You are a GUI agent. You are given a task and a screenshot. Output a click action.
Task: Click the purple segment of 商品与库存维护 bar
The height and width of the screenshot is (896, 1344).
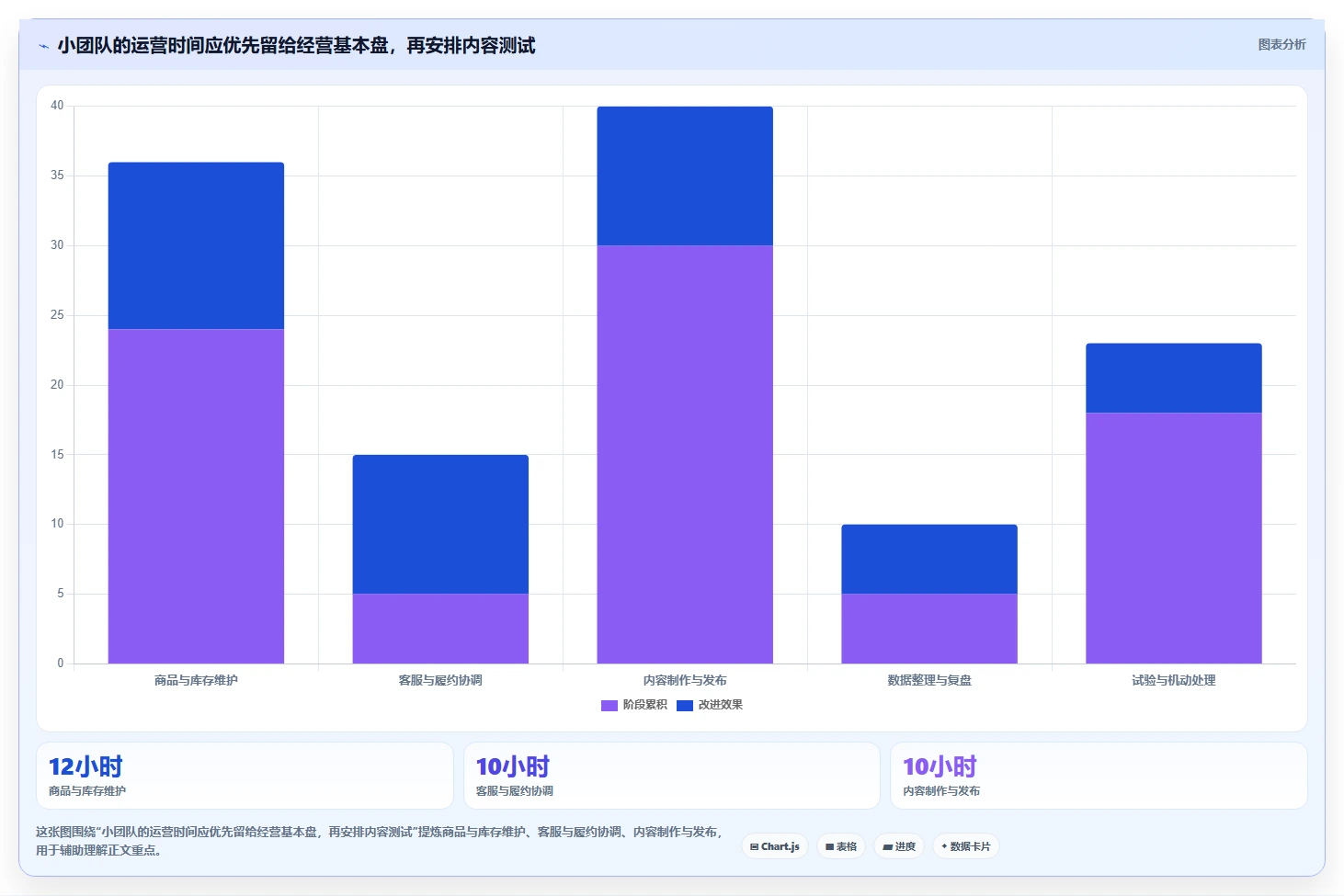tap(196, 496)
